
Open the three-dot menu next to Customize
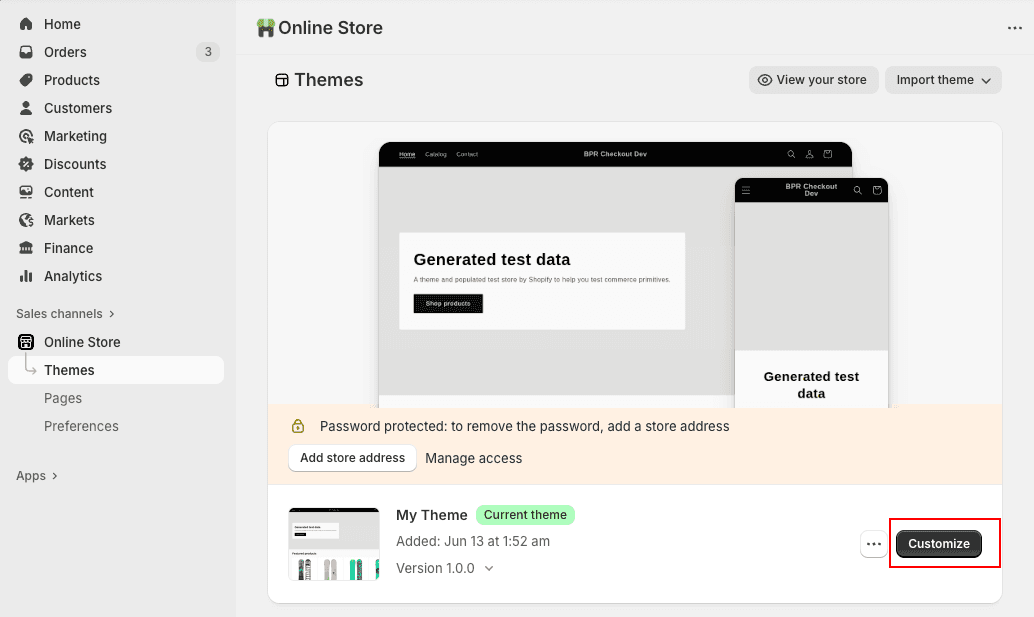click(873, 543)
